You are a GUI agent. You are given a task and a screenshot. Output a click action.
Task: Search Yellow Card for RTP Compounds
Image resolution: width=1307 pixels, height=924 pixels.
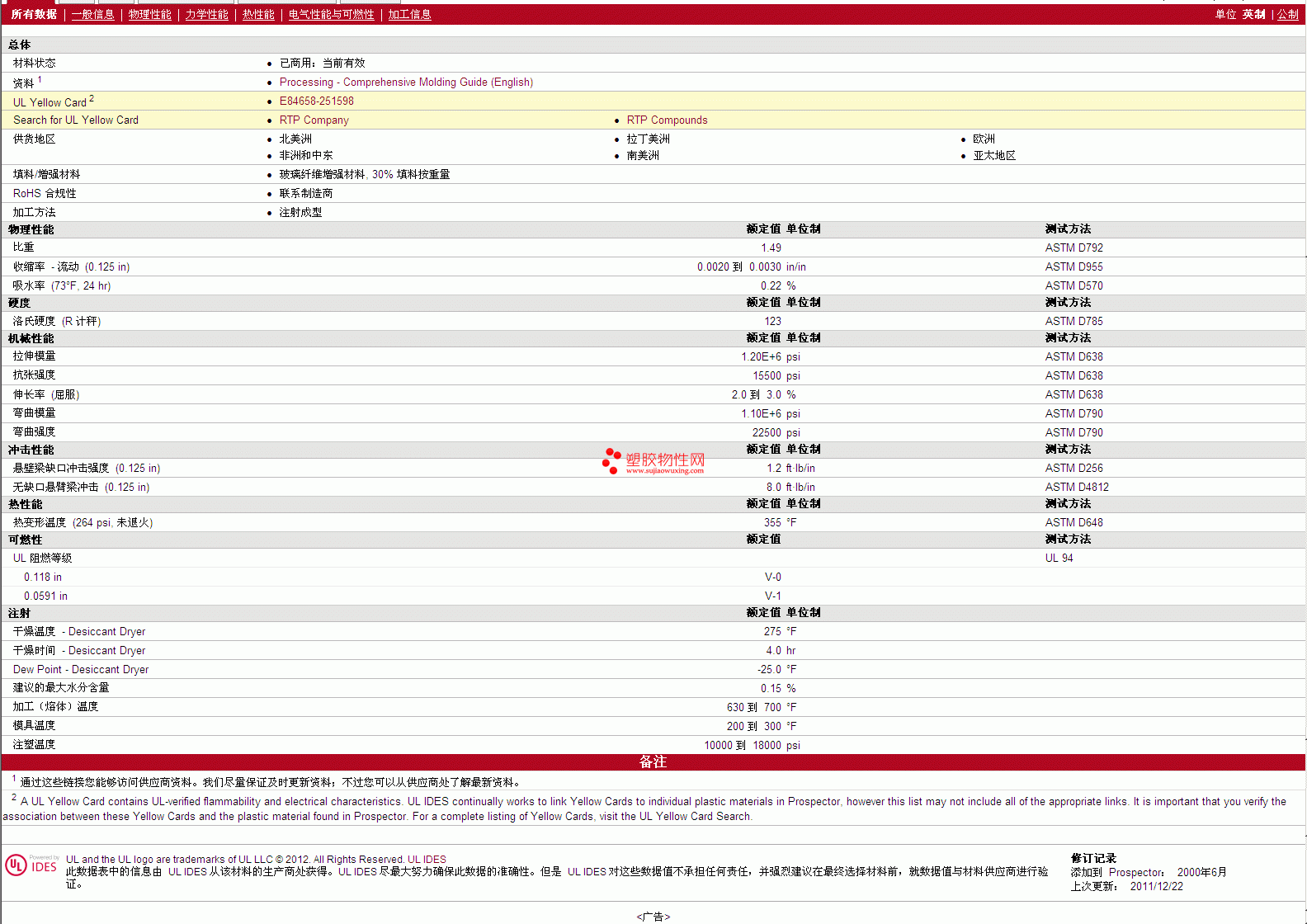pos(667,120)
